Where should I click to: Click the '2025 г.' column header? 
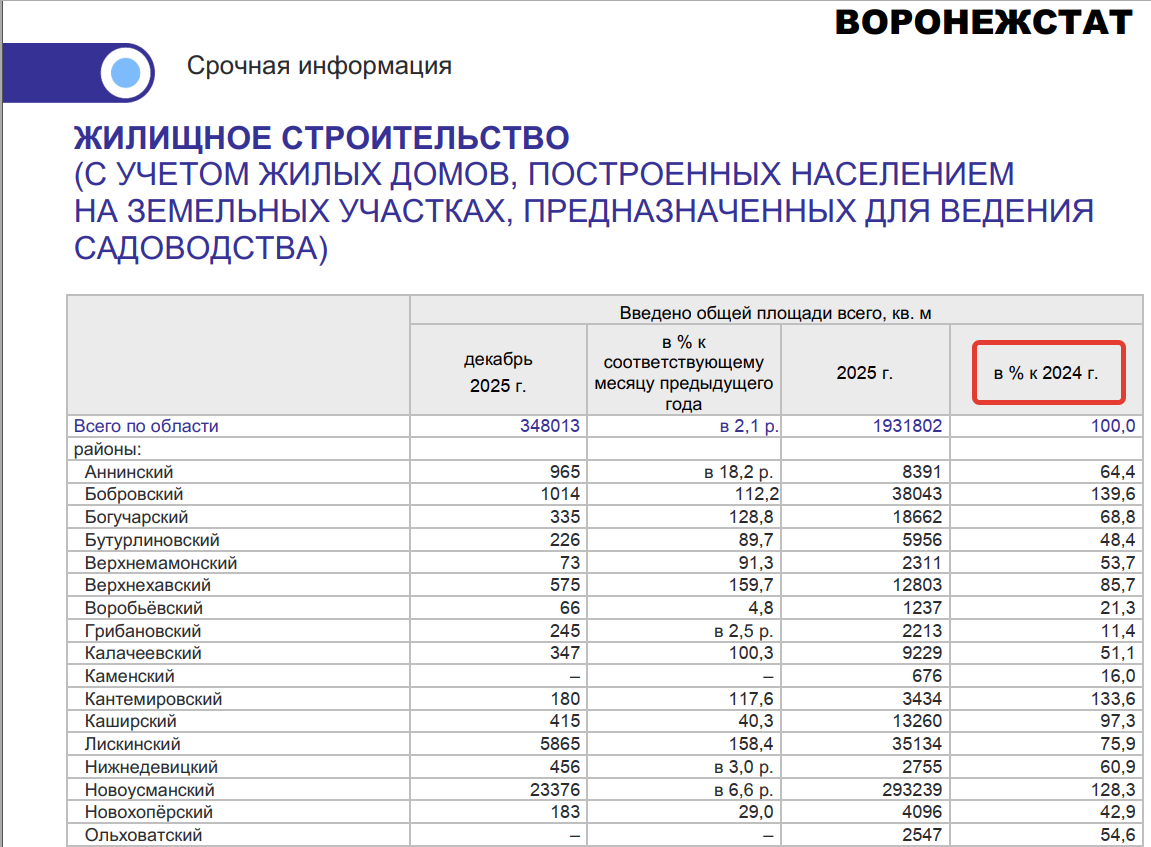pyautogui.click(x=864, y=373)
